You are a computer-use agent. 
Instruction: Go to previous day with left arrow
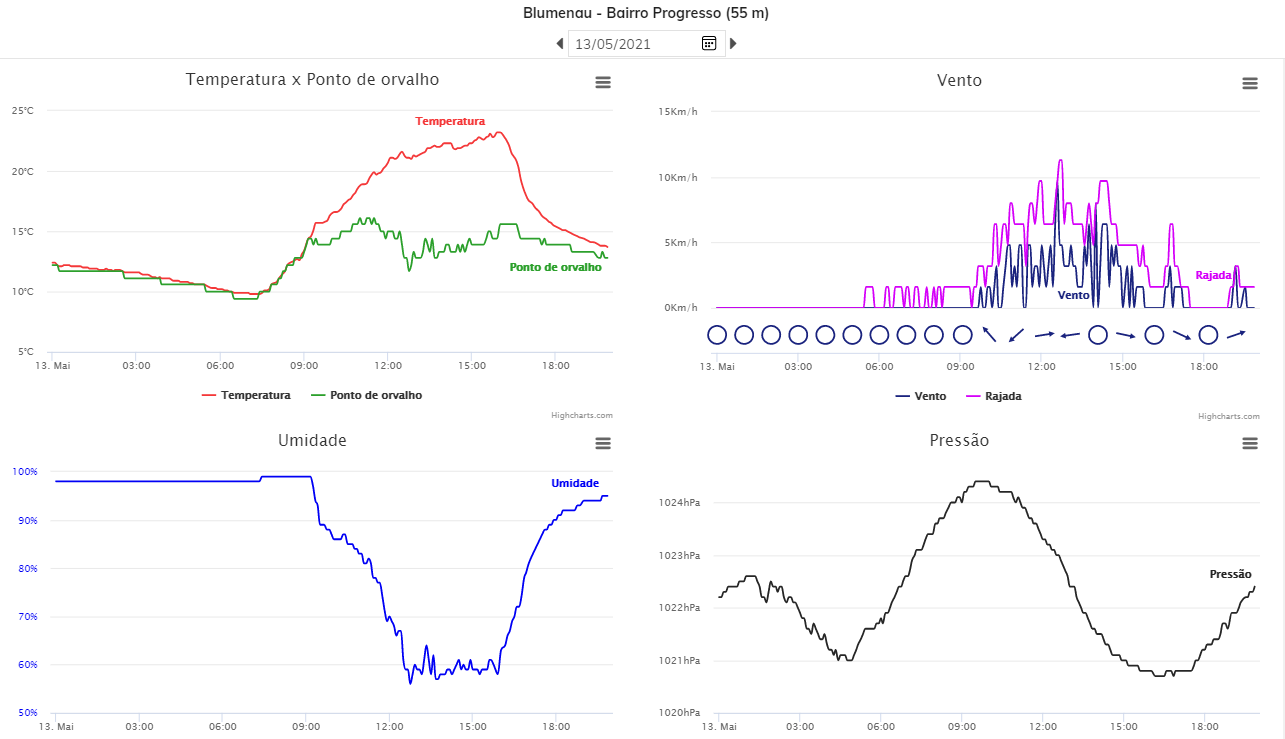[x=560, y=43]
